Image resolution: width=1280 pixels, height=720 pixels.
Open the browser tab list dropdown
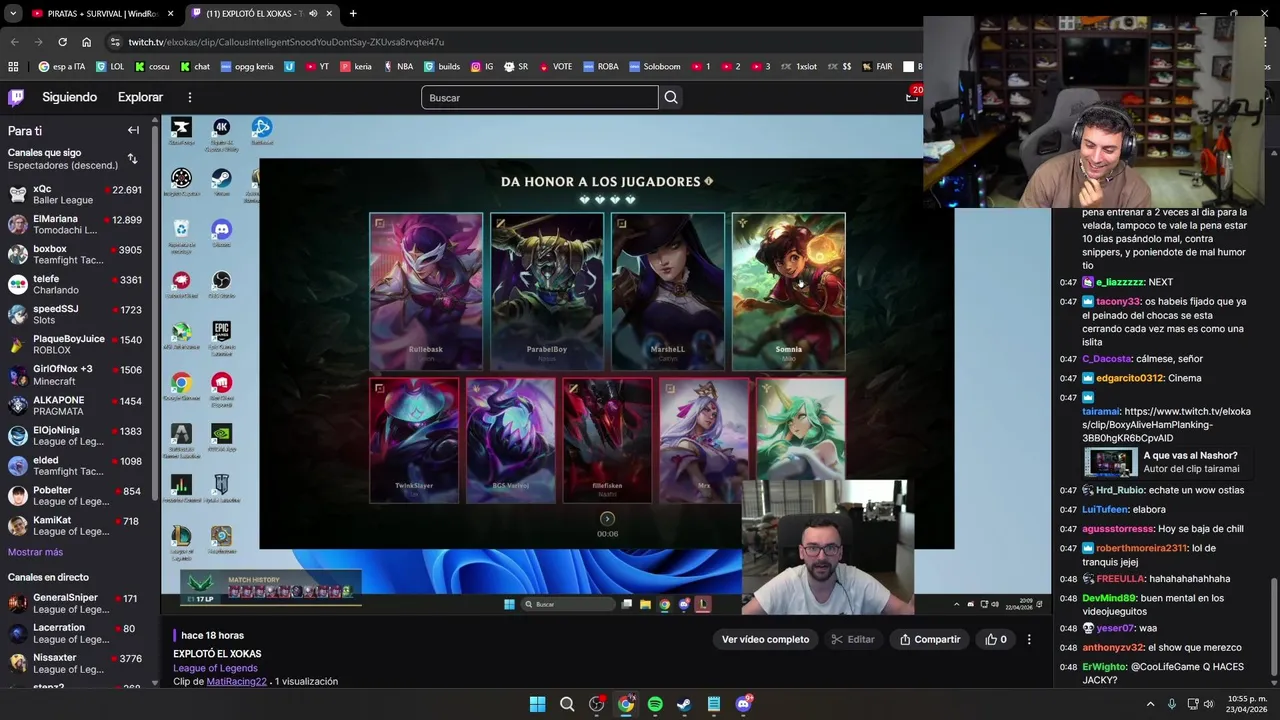(13, 13)
